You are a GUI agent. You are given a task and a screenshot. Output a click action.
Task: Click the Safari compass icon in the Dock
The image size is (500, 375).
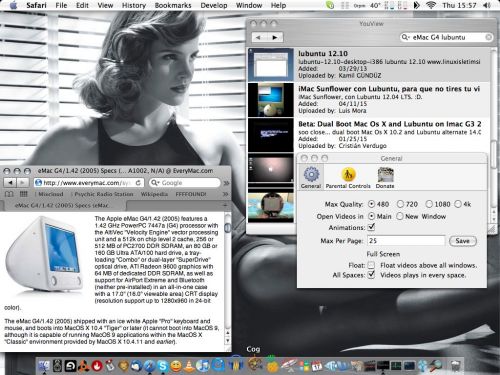click(149, 366)
